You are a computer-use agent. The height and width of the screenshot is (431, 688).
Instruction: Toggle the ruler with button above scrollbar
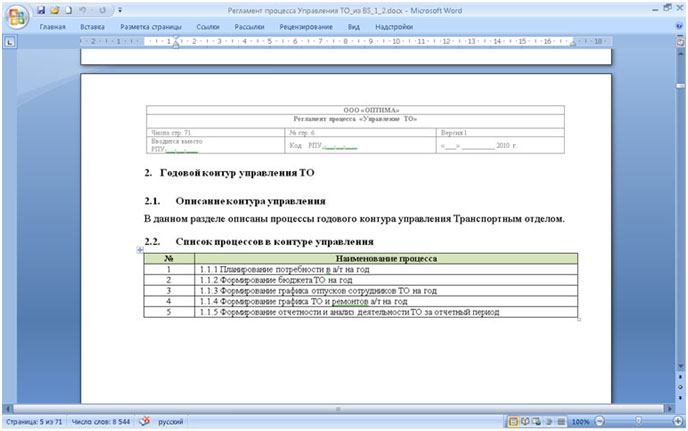680,42
